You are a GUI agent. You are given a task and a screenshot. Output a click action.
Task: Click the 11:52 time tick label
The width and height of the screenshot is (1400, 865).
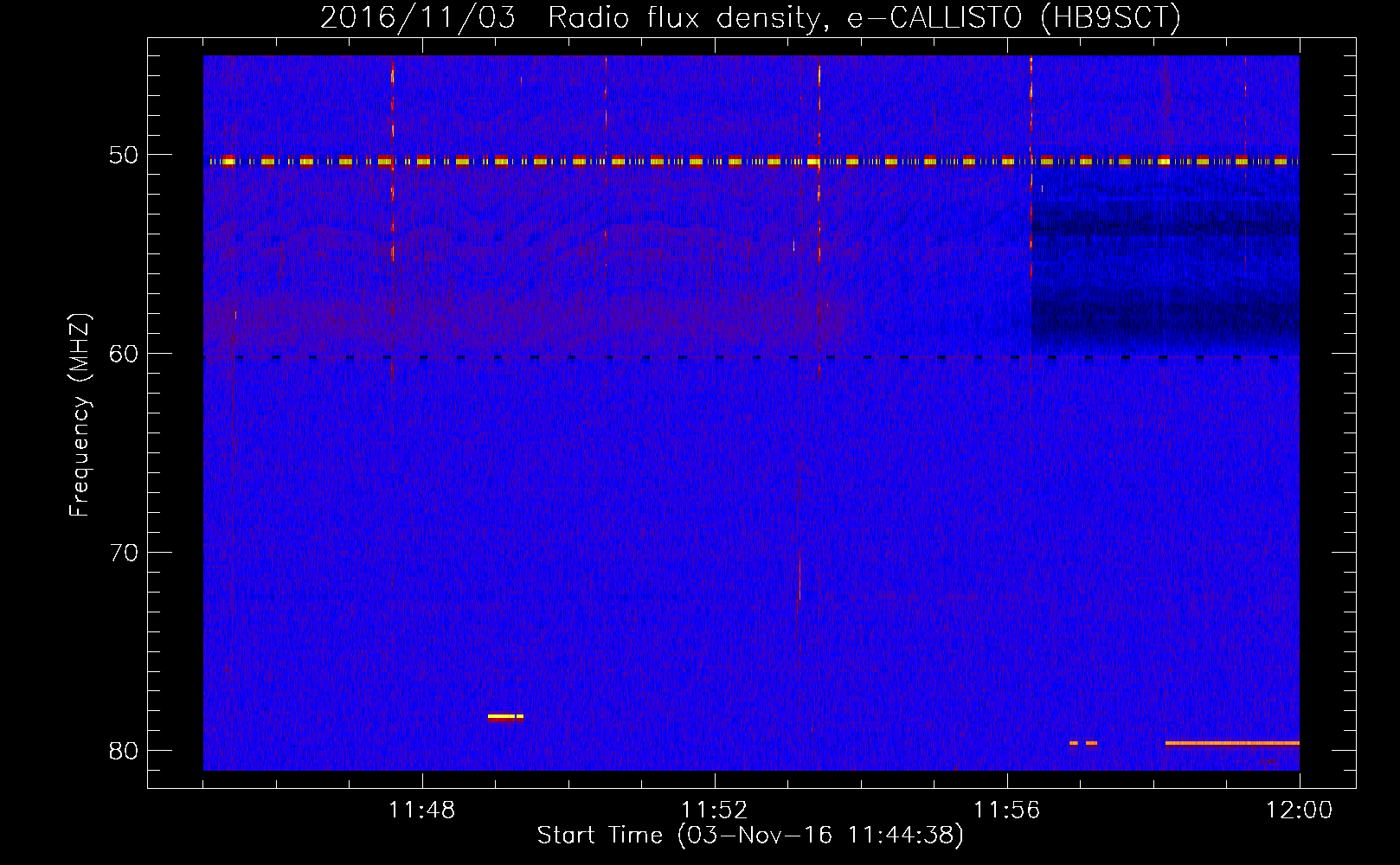pyautogui.click(x=714, y=811)
